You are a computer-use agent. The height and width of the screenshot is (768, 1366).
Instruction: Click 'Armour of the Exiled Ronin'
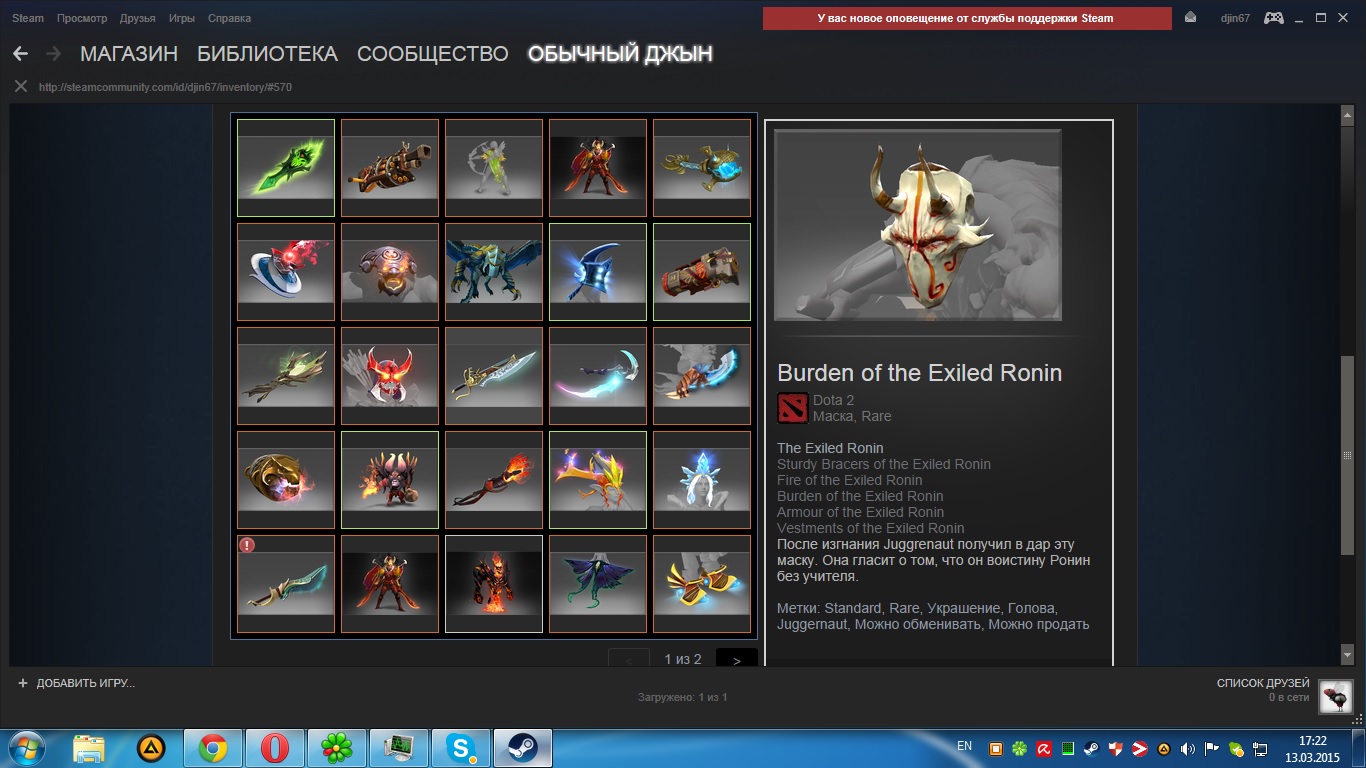(x=860, y=512)
